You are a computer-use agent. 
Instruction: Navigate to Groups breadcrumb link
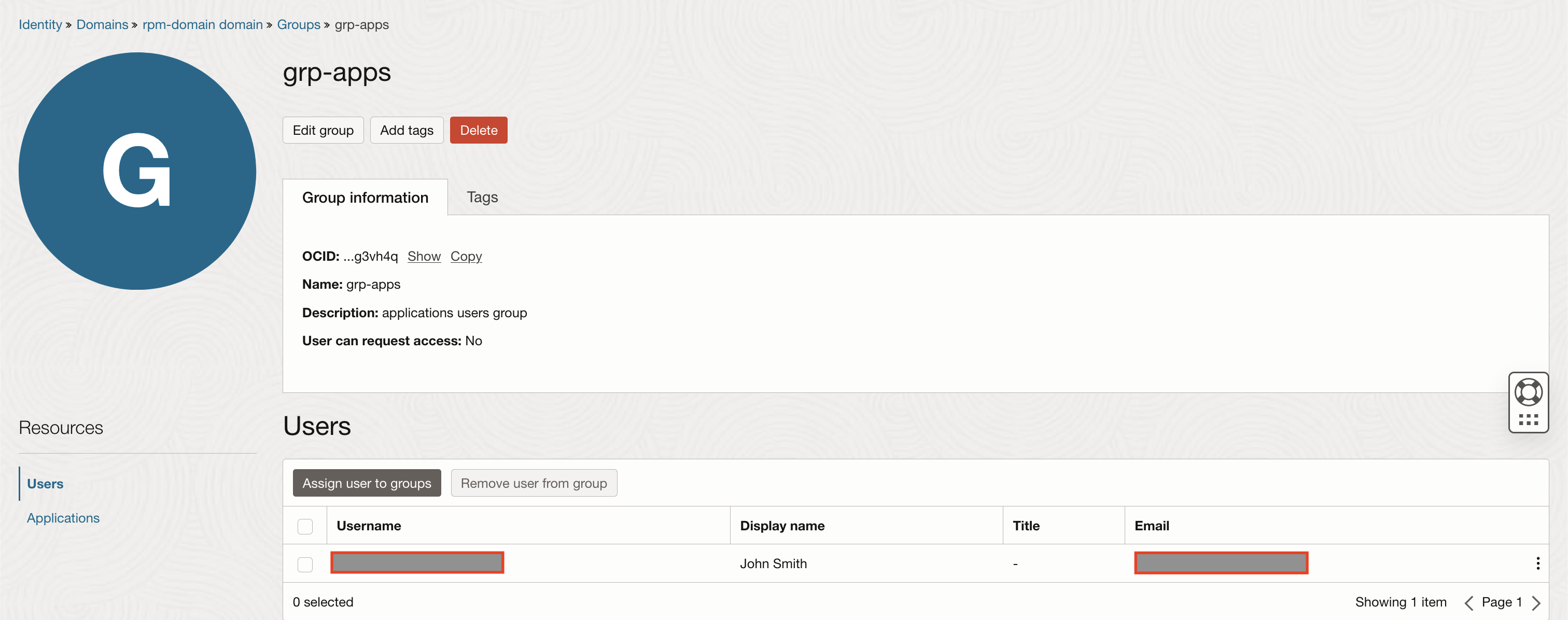click(298, 25)
